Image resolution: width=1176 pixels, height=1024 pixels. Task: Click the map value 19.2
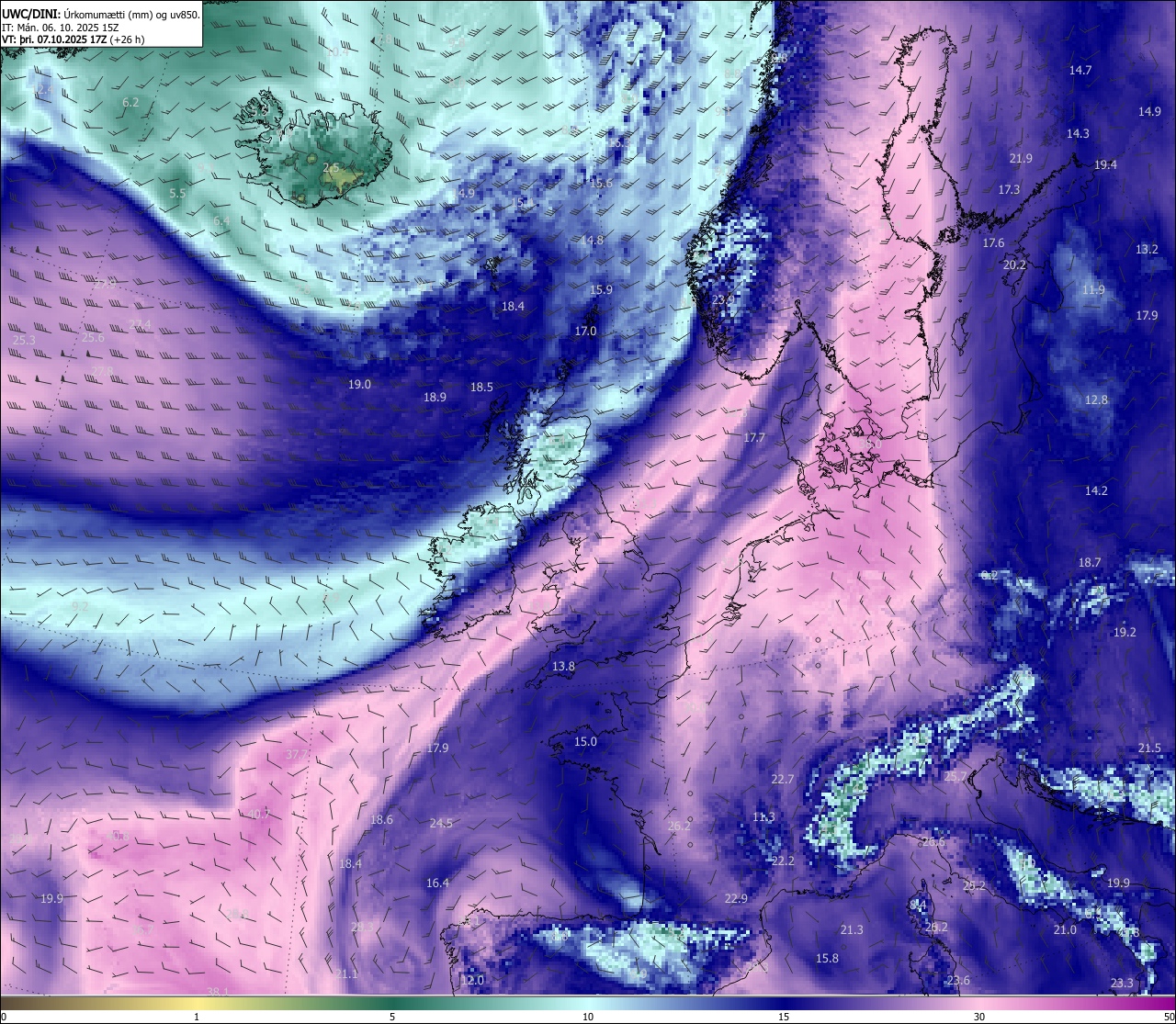tap(1125, 632)
